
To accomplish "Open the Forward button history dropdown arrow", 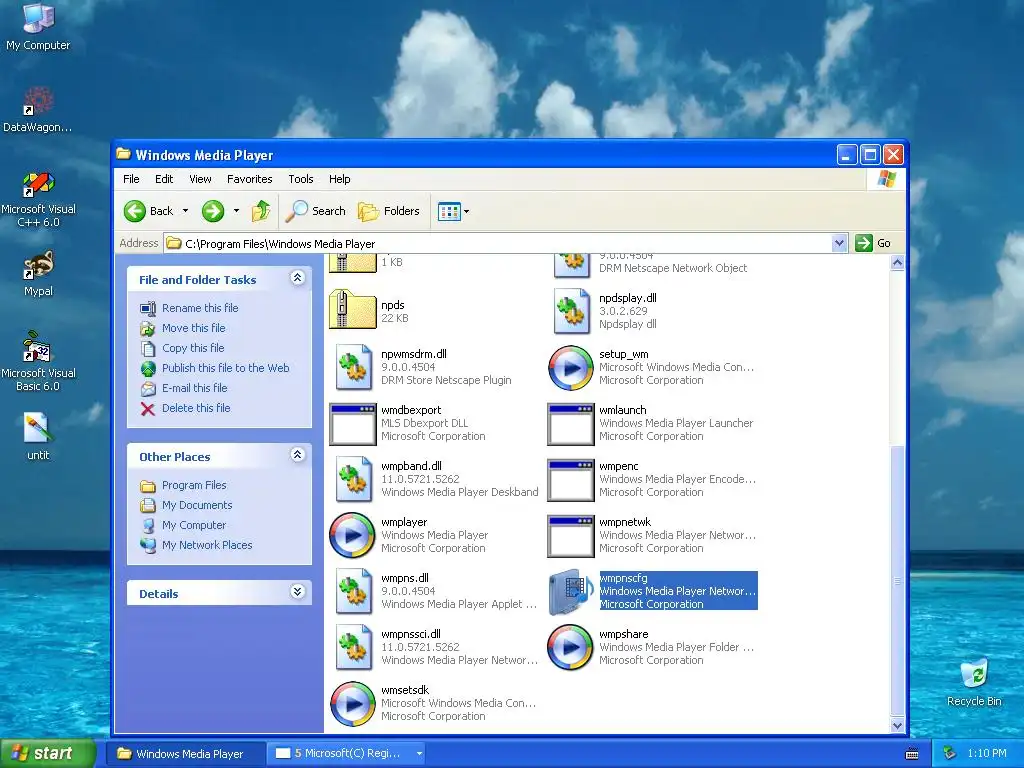I will tap(236, 211).
